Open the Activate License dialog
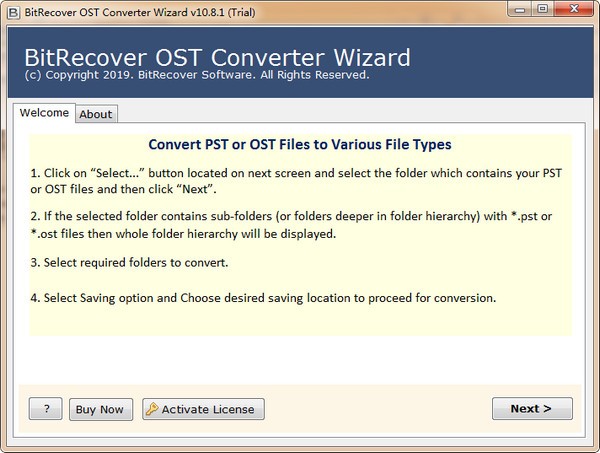The image size is (600, 453). [x=203, y=409]
